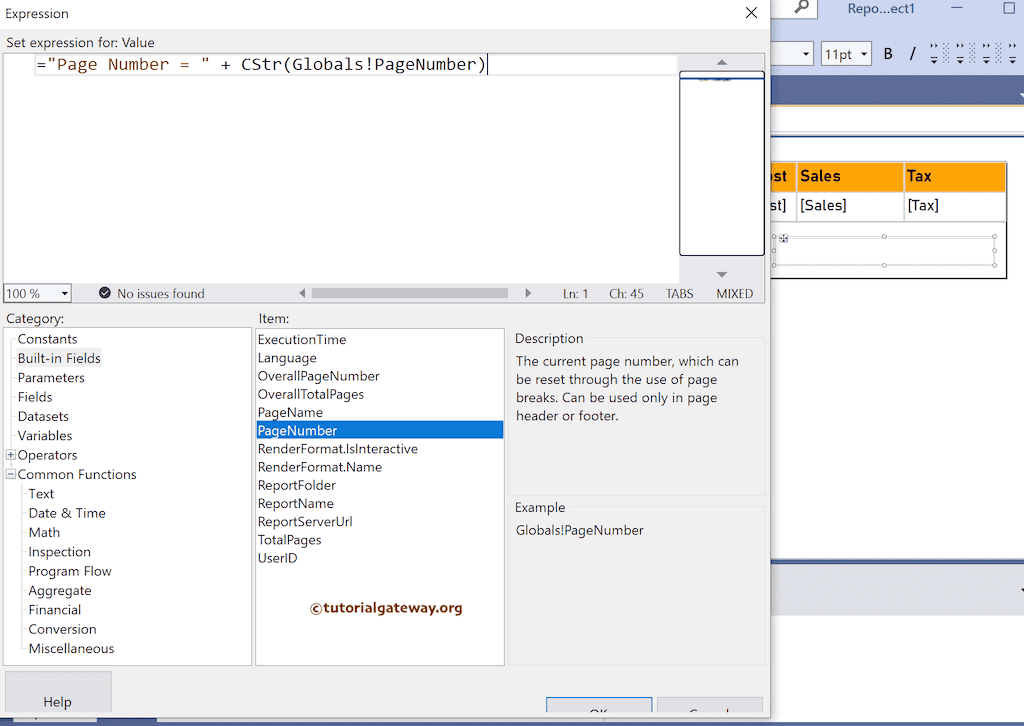This screenshot has width=1024, height=726.
Task: Click the right scroll arrow in the status bar
Action: tap(528, 293)
